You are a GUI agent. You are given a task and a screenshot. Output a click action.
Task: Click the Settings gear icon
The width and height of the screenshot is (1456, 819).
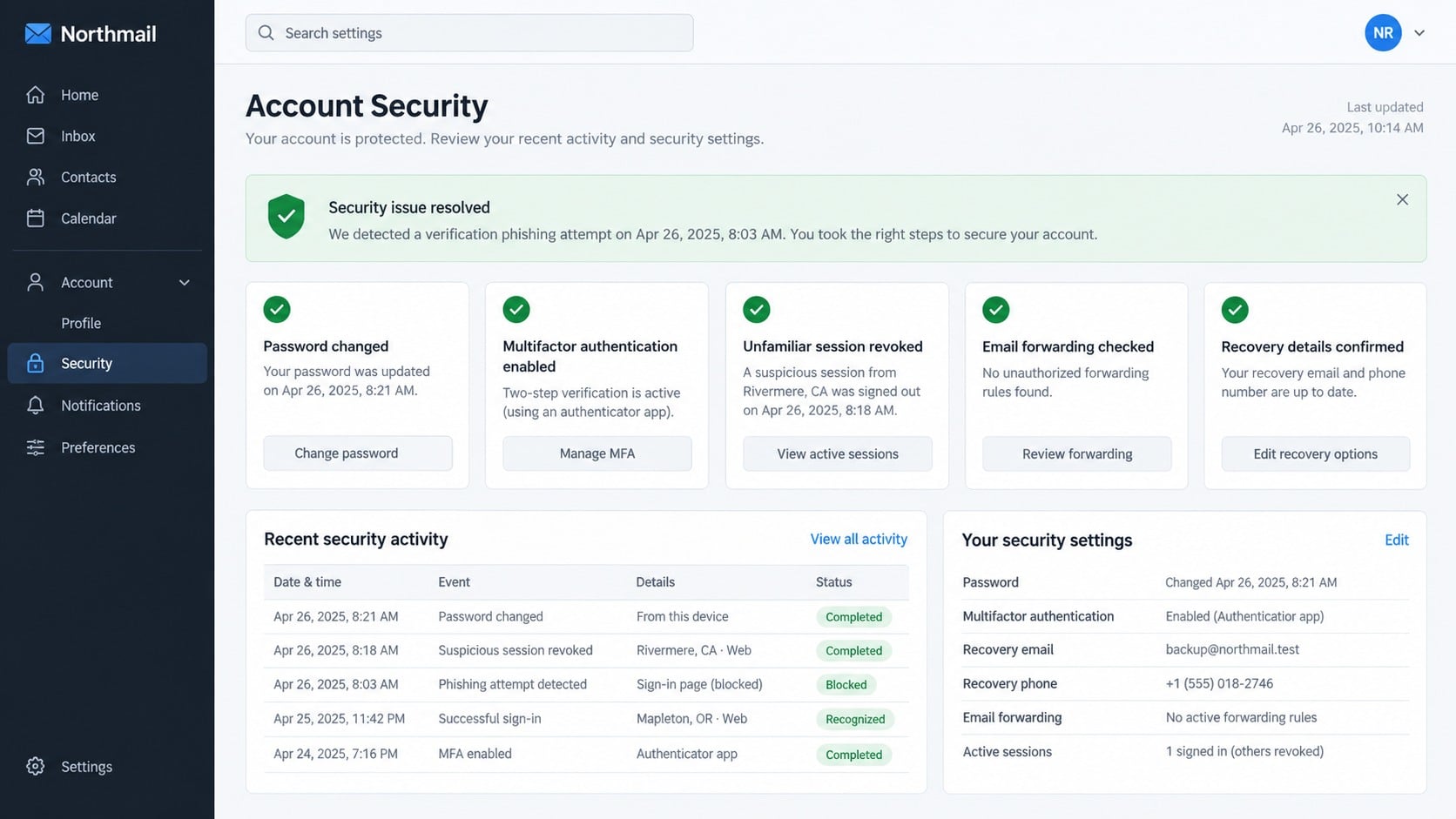[36, 766]
